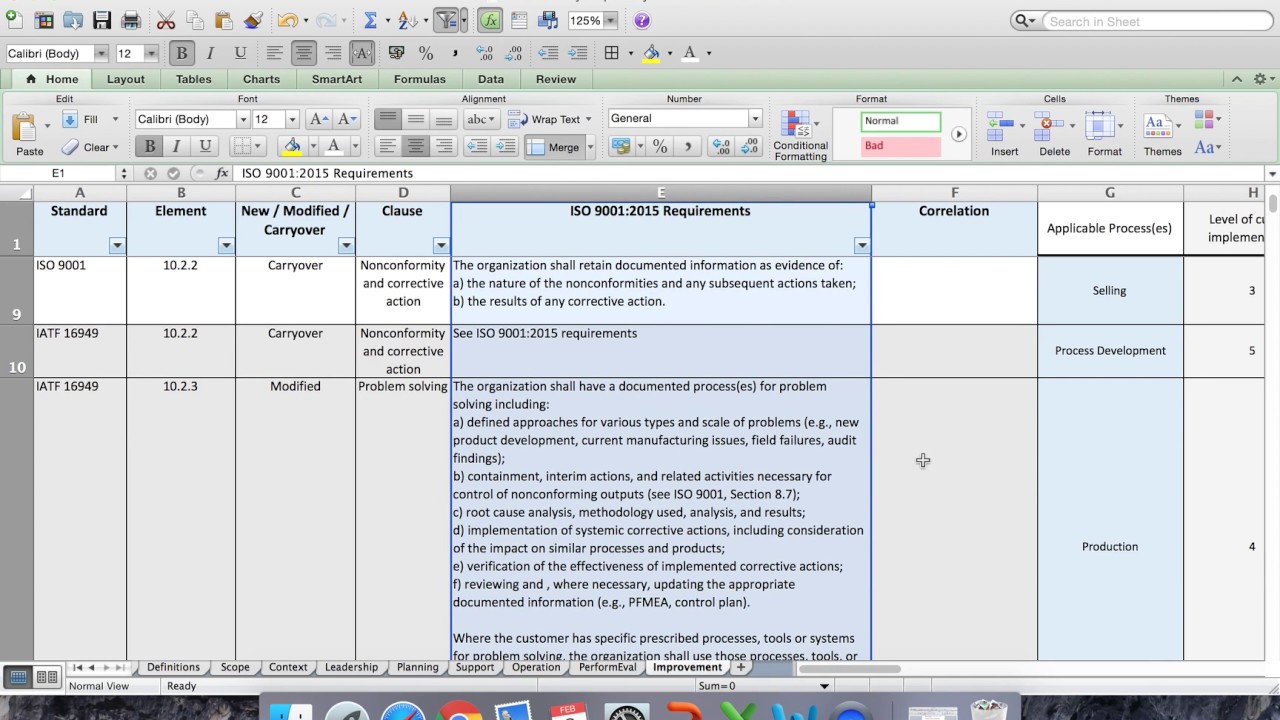The image size is (1280, 720).
Task: Apply font color in the ribbon Font group
Action: pos(334,146)
